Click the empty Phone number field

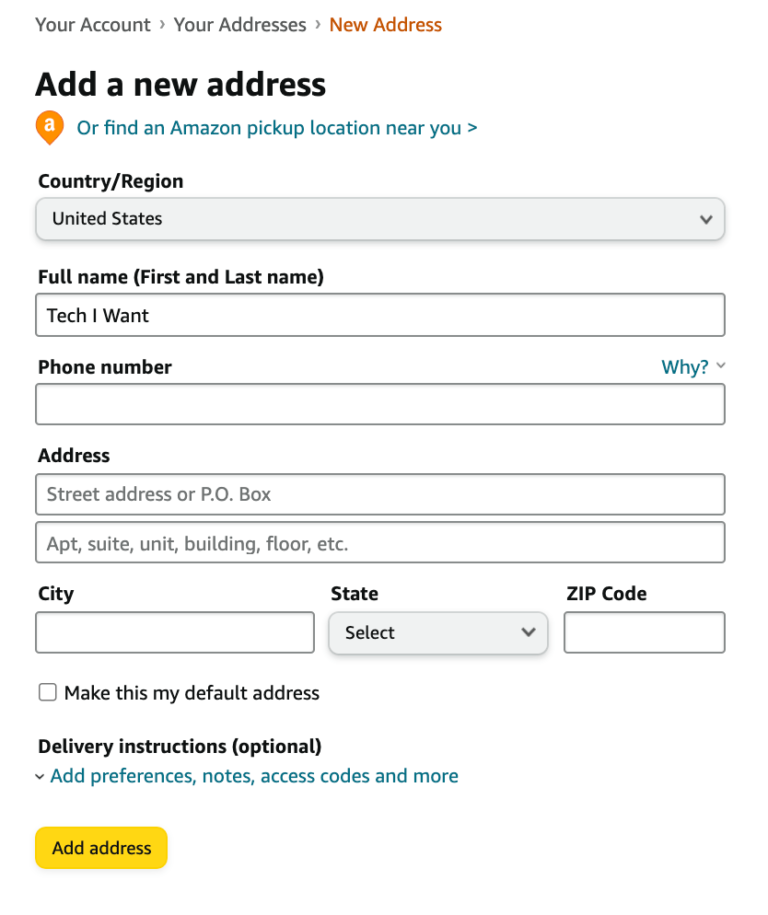[380, 404]
